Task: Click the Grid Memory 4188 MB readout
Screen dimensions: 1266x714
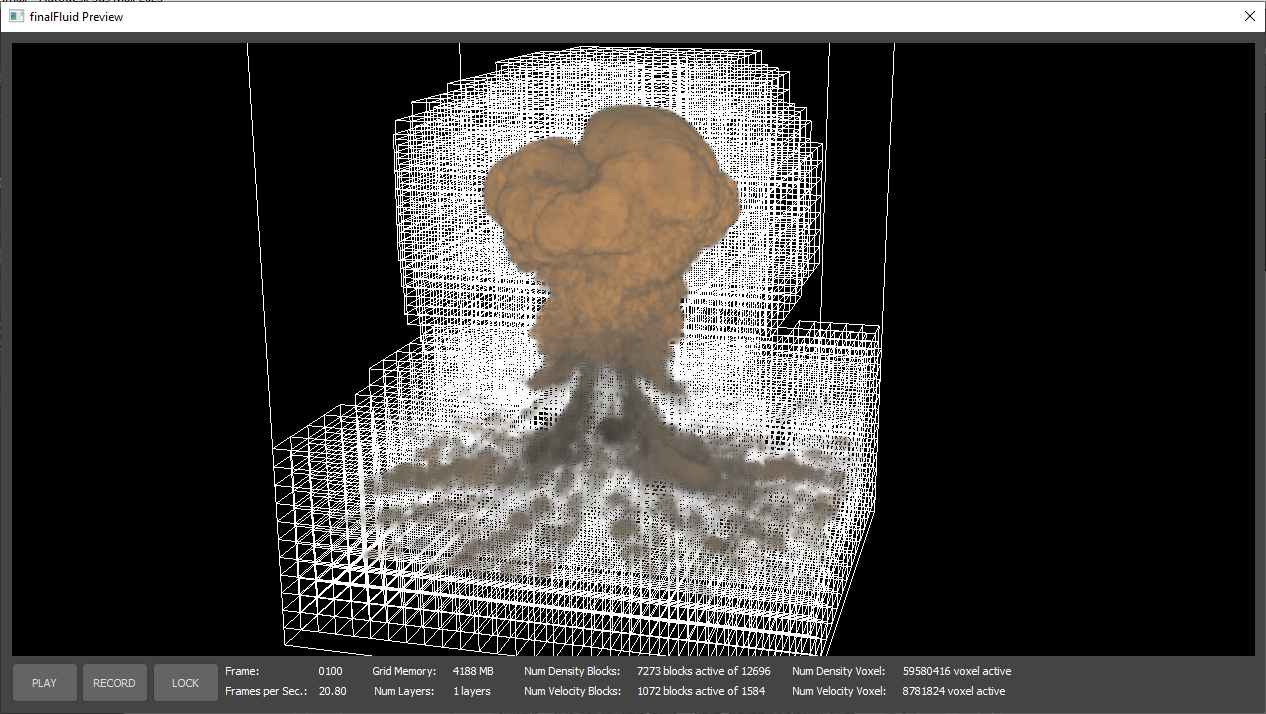Action: coord(473,671)
